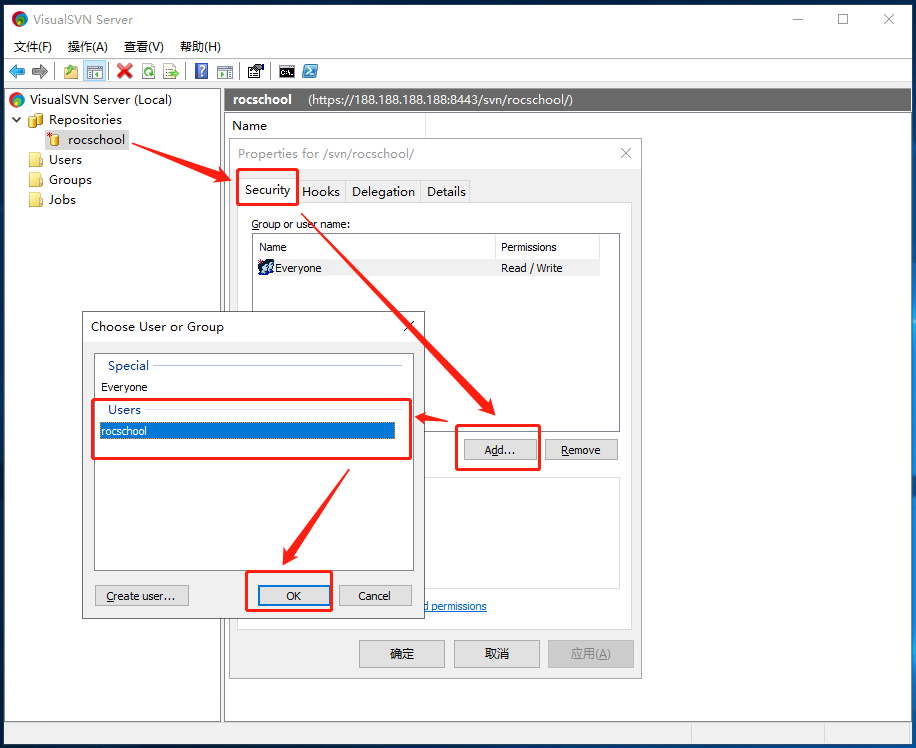
Task: Switch to the Details tab
Action: coord(446,192)
